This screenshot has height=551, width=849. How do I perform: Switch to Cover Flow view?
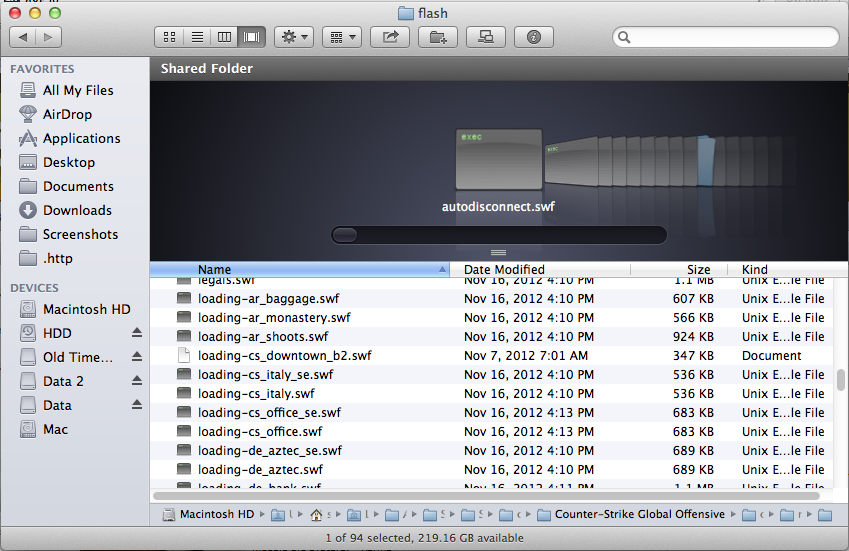(x=251, y=37)
